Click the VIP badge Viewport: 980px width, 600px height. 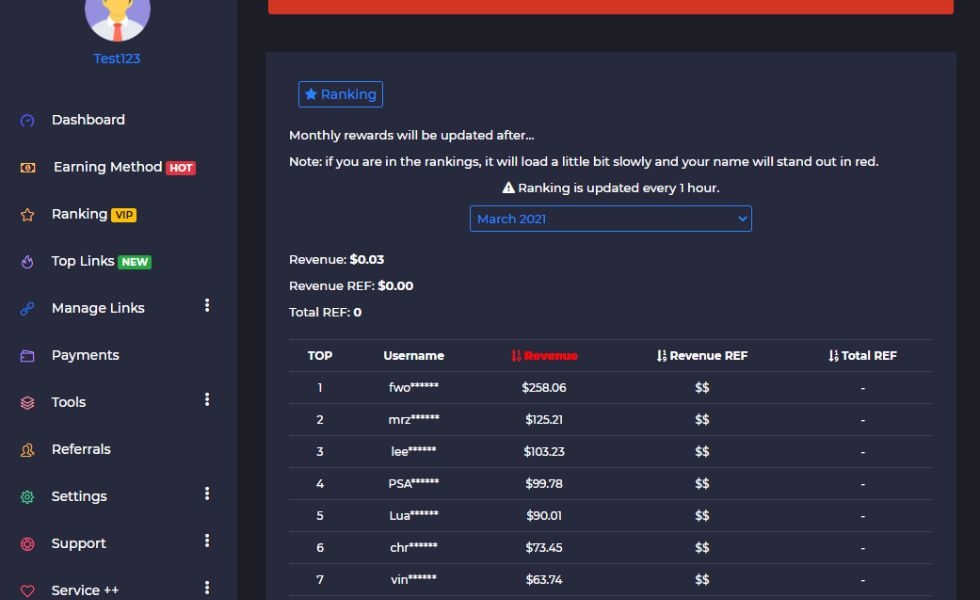pos(124,215)
